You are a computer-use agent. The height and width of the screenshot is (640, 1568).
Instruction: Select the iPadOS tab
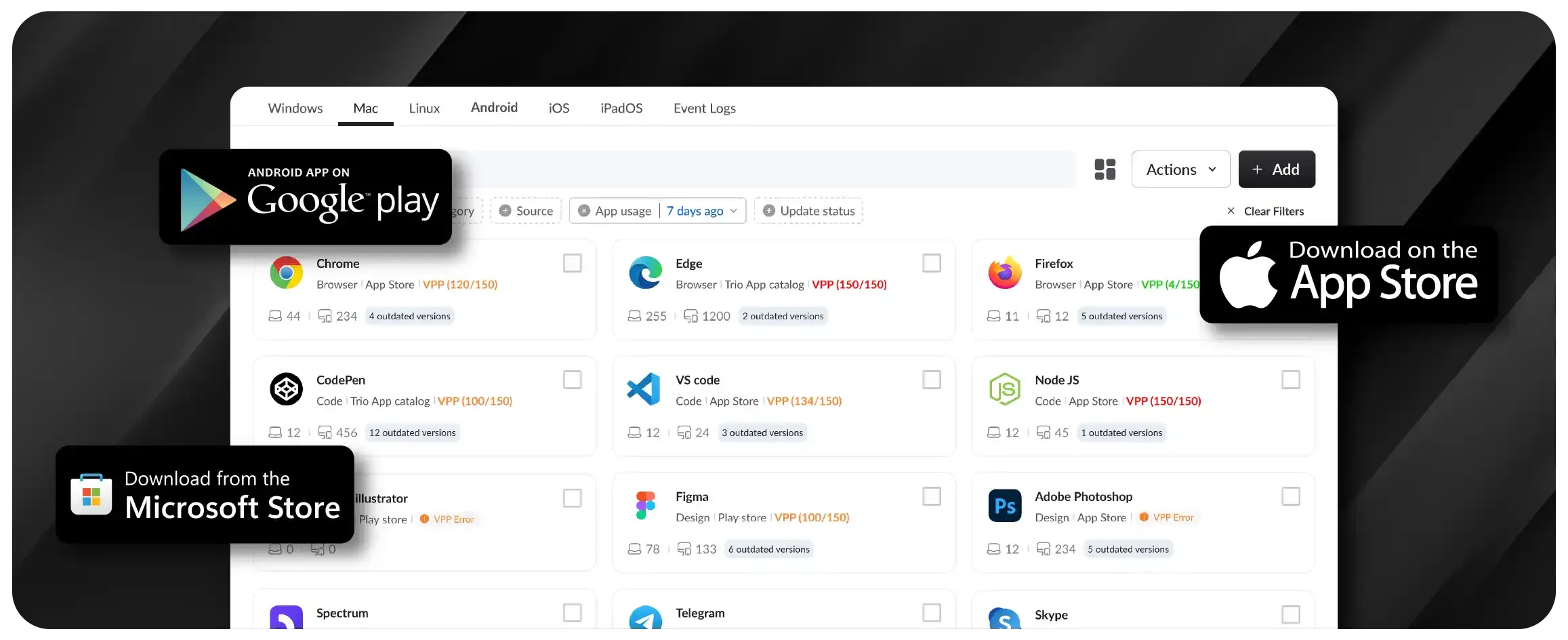621,108
